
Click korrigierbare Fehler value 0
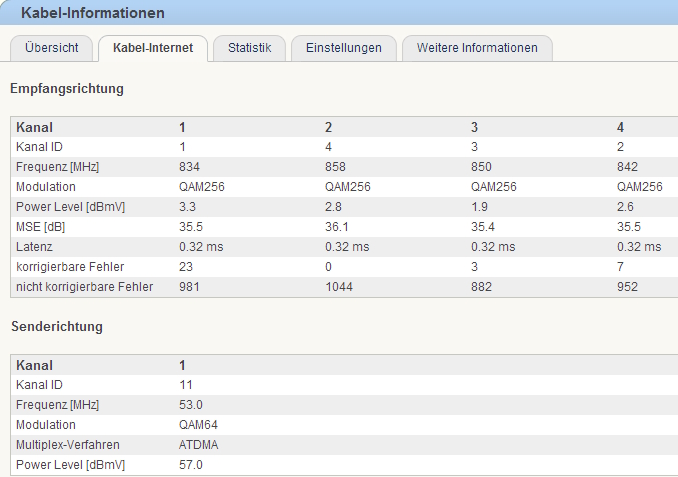pos(329,267)
